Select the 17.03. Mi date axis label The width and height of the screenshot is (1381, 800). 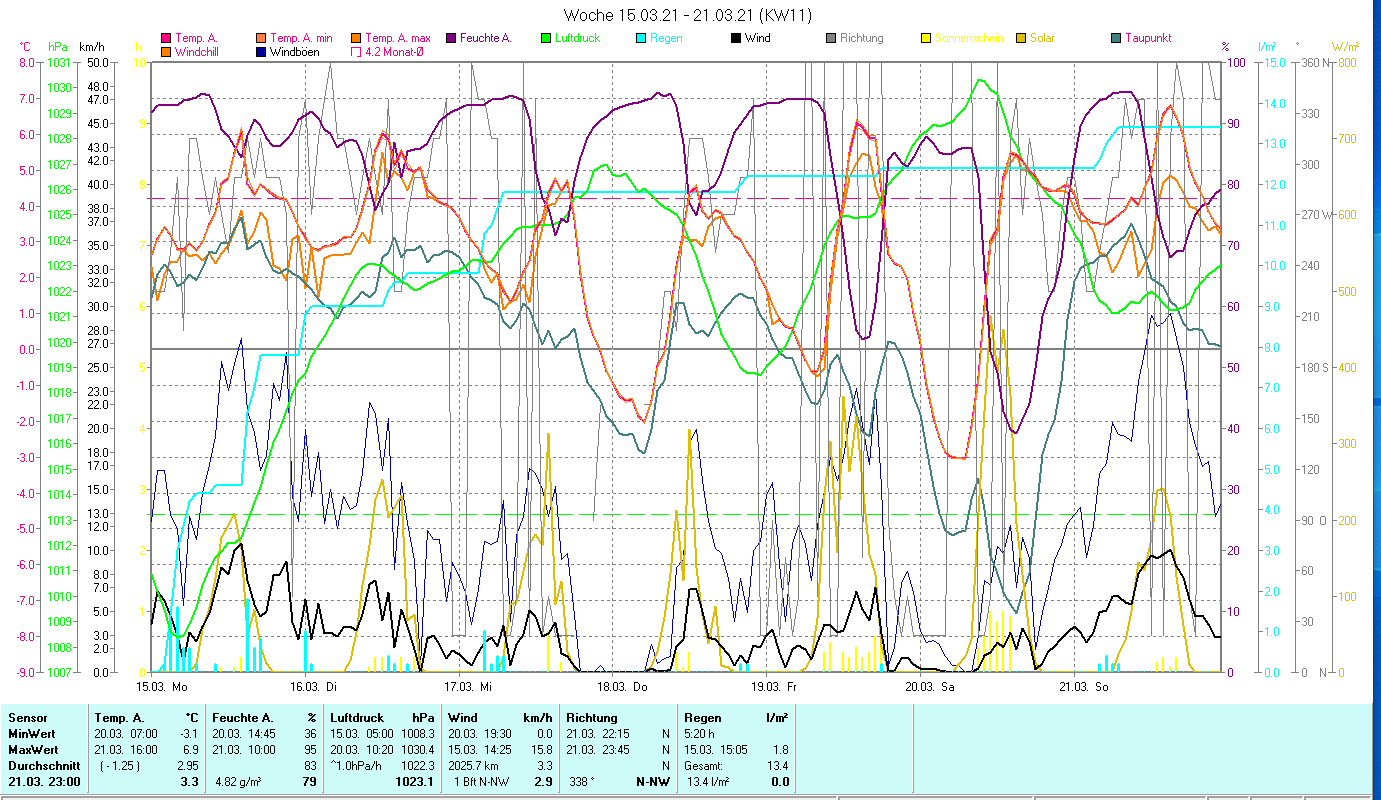[x=468, y=687]
